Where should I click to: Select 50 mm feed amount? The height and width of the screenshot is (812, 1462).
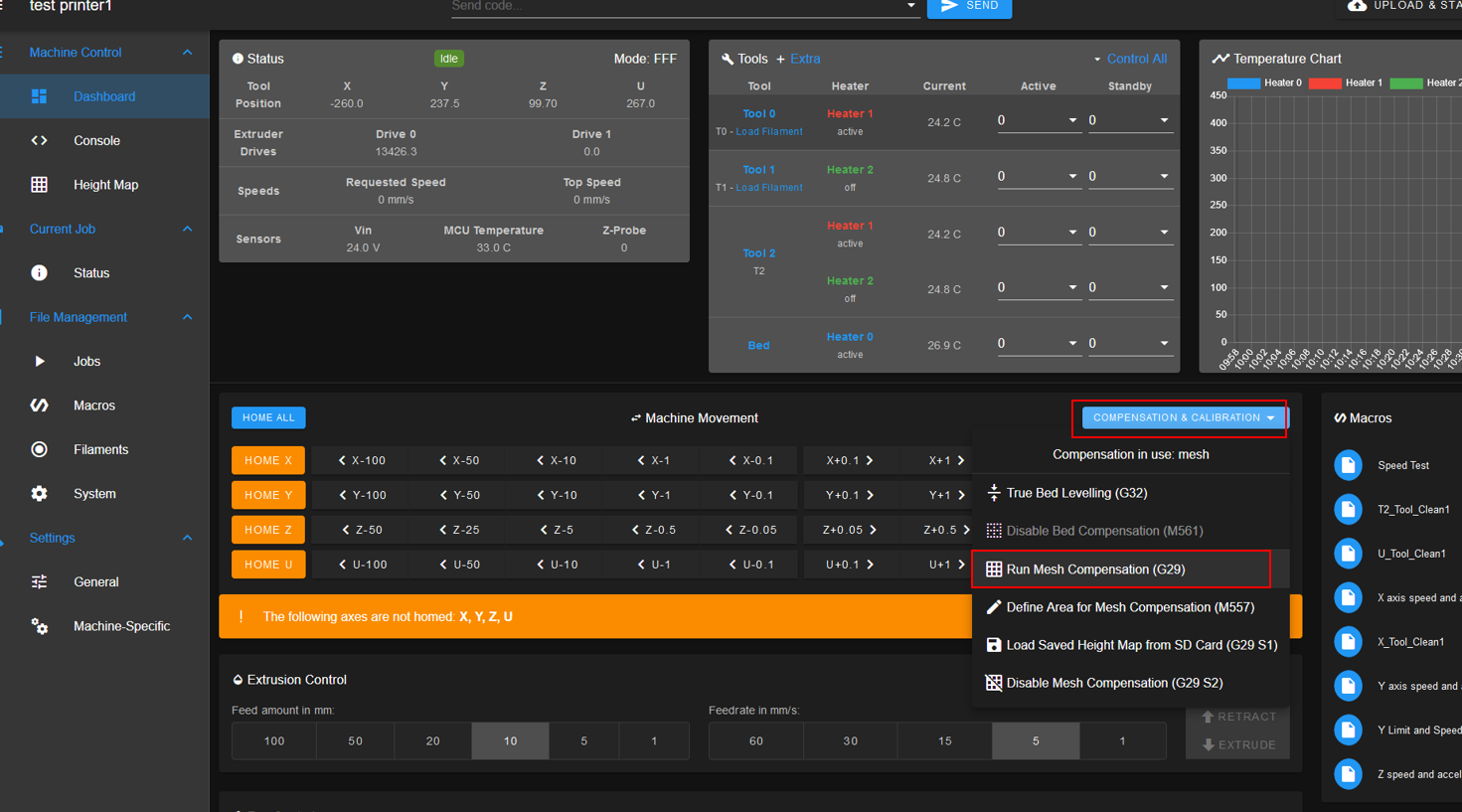(x=355, y=741)
